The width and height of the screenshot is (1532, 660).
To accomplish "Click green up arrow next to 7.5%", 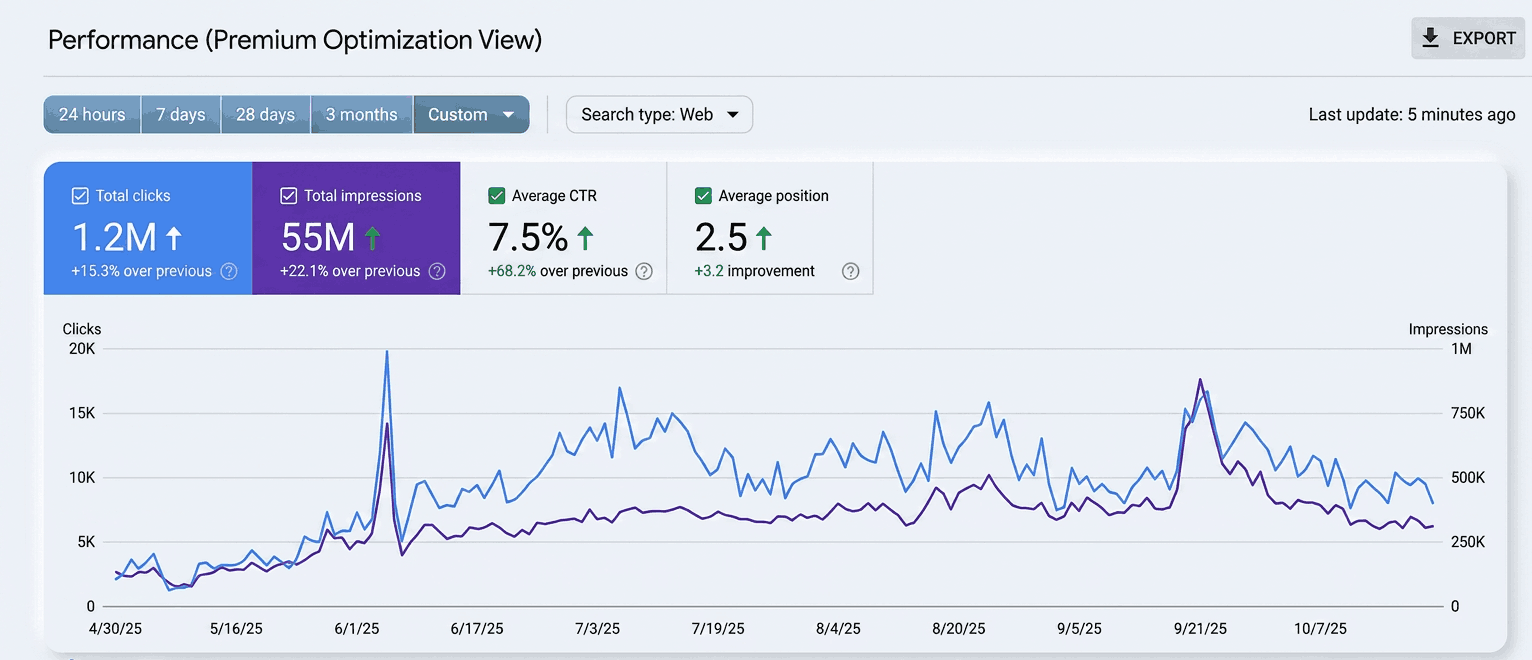I will pos(585,238).
